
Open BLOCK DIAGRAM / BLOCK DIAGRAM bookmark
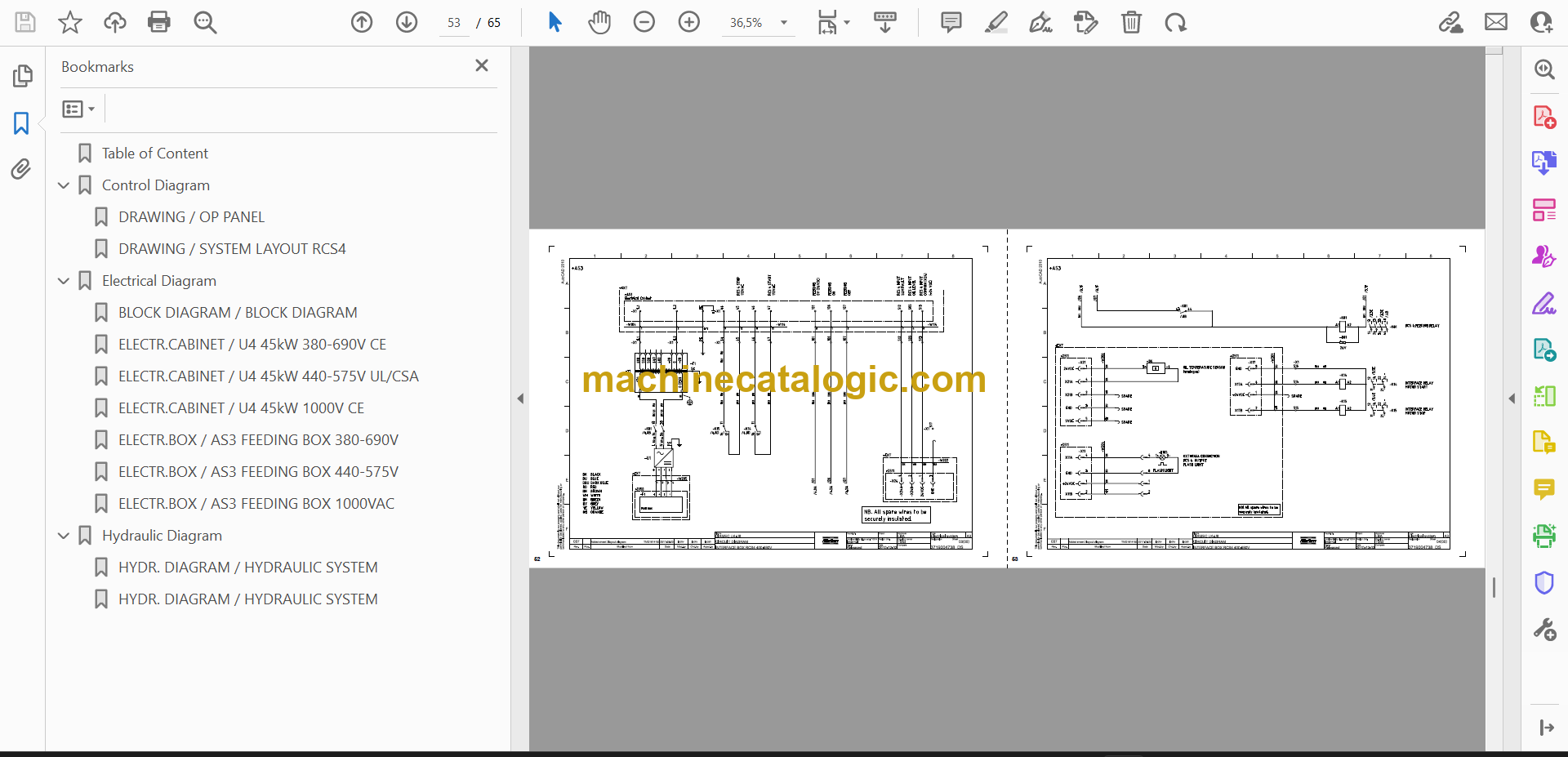pos(238,313)
